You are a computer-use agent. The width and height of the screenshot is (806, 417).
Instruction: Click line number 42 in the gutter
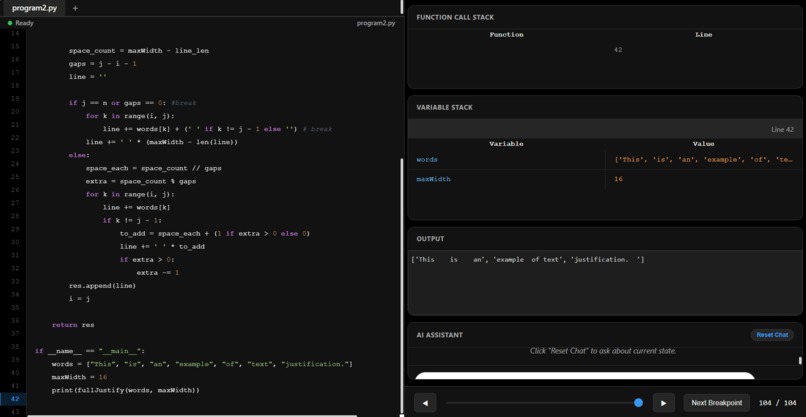[x=14, y=398]
